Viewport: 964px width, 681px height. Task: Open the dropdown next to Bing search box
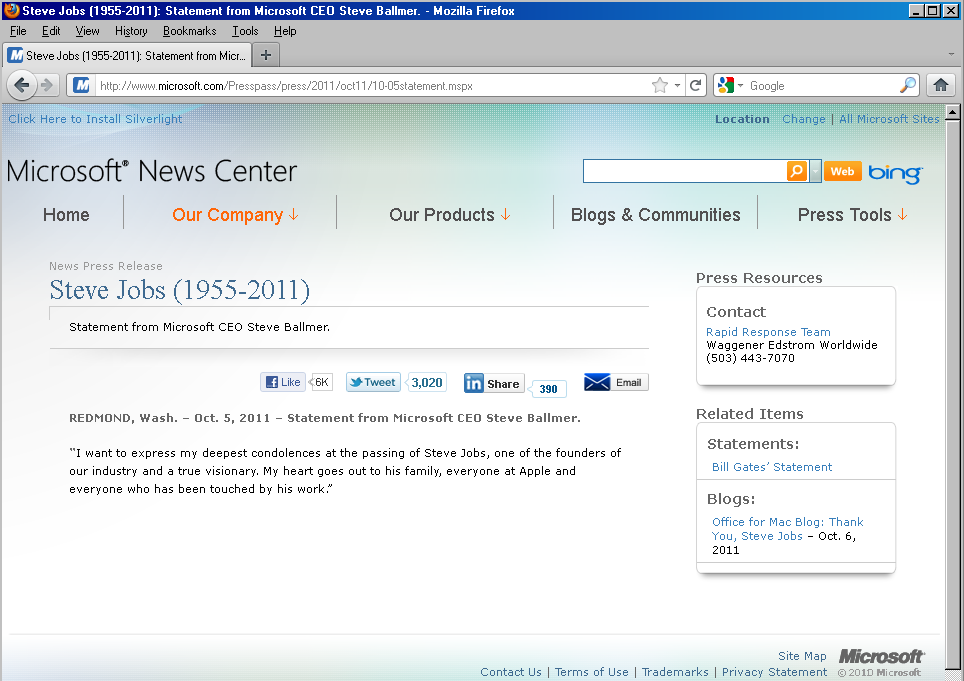[816, 171]
